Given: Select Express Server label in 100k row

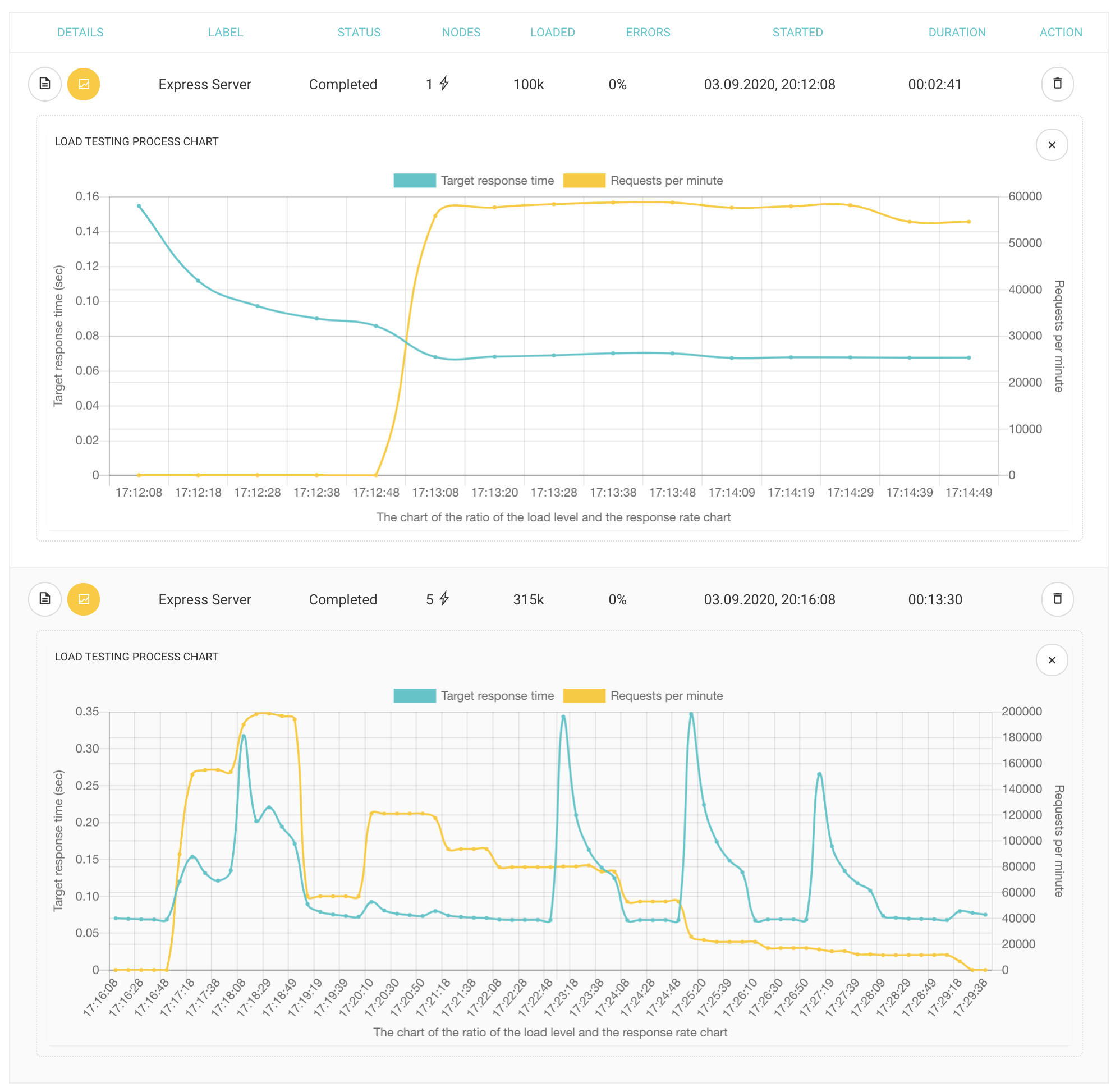Looking at the screenshot, I should point(205,85).
